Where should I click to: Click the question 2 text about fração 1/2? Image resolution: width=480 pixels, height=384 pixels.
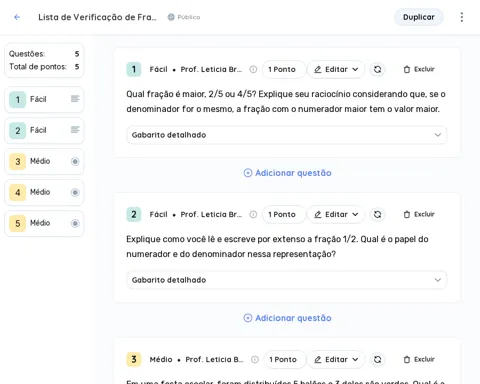[277, 246]
